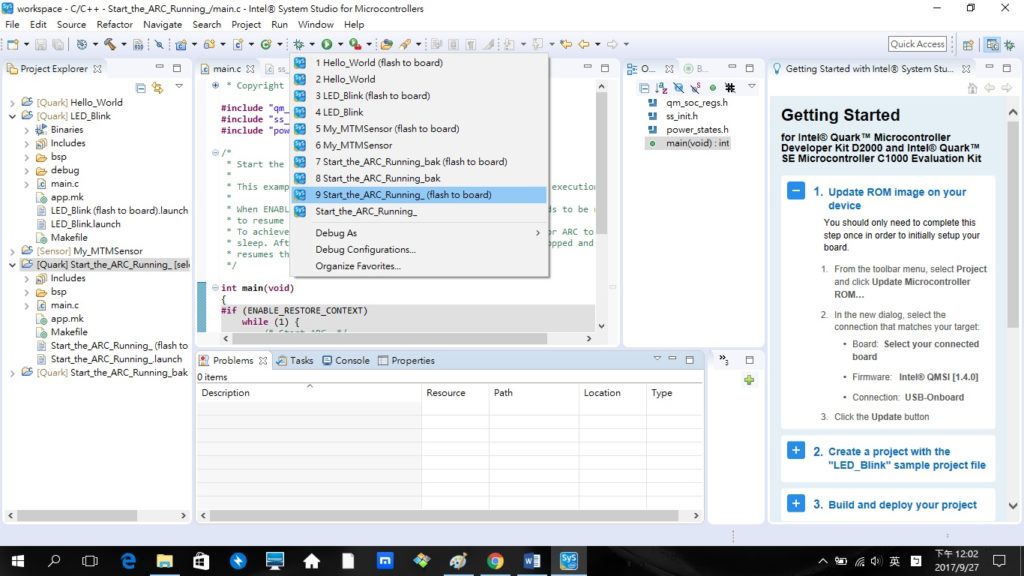Switch to the Console tab
Viewport: 1024px width, 576px height.
pos(345,360)
